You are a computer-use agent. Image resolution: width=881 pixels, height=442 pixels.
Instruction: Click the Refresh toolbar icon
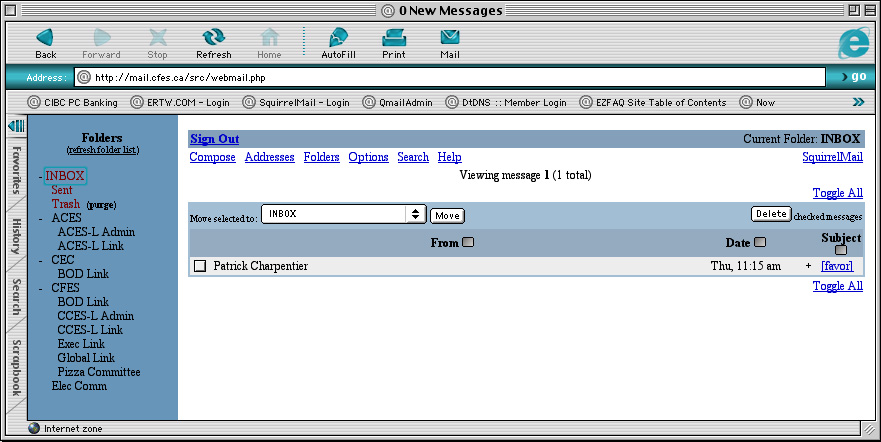click(213, 38)
